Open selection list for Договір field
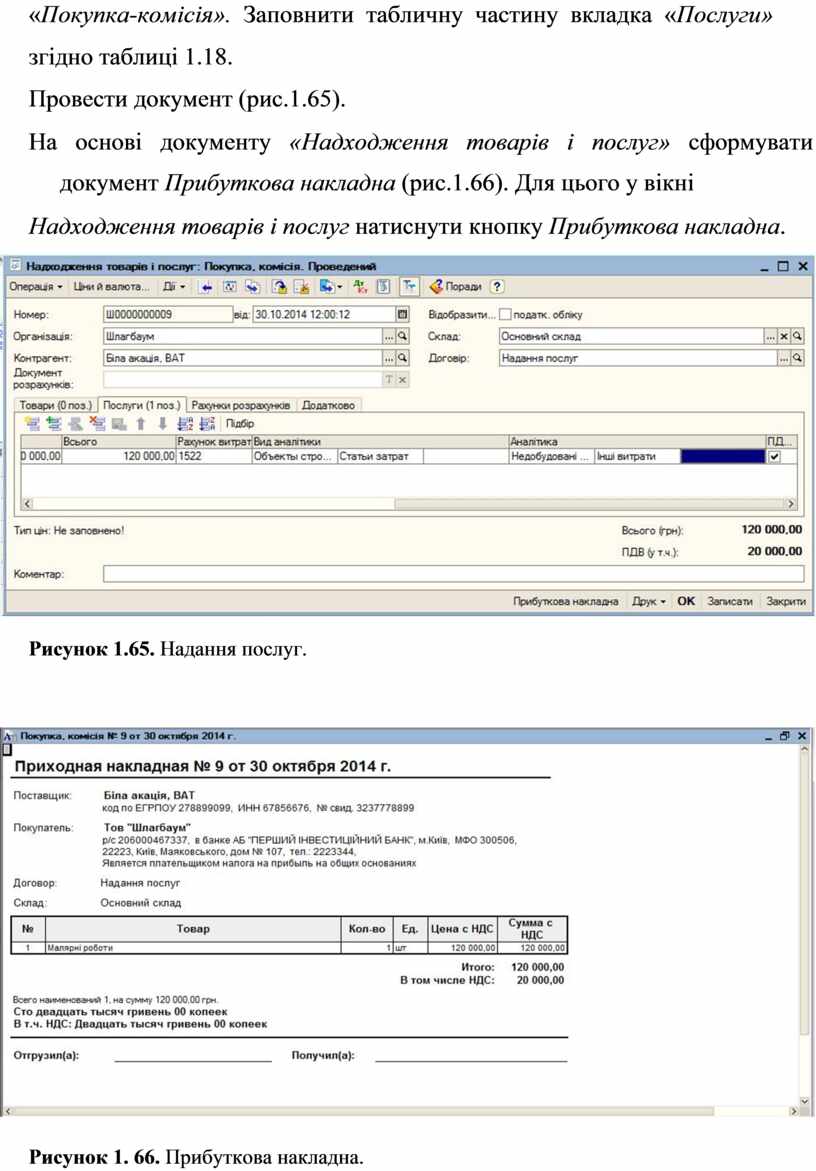Viewport: 816px width, 1171px height. tap(784, 358)
